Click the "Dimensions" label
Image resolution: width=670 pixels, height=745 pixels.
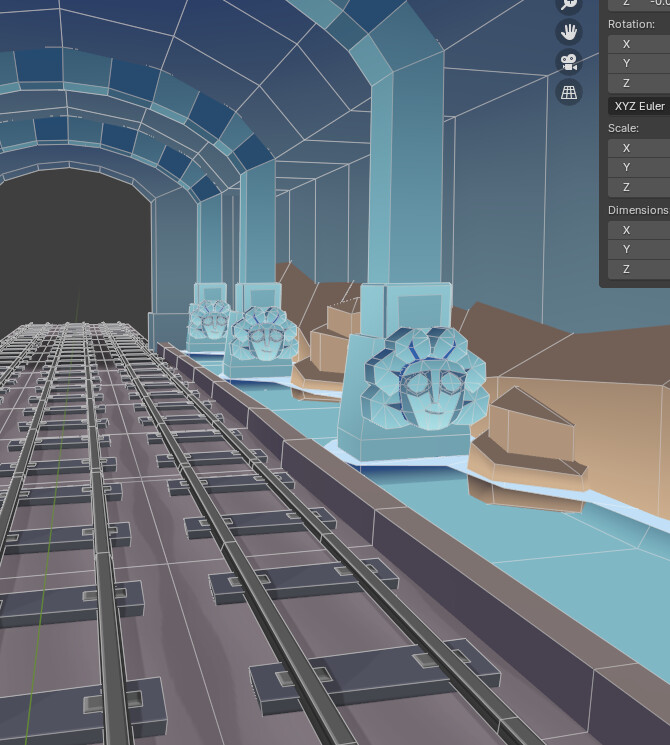[638, 210]
